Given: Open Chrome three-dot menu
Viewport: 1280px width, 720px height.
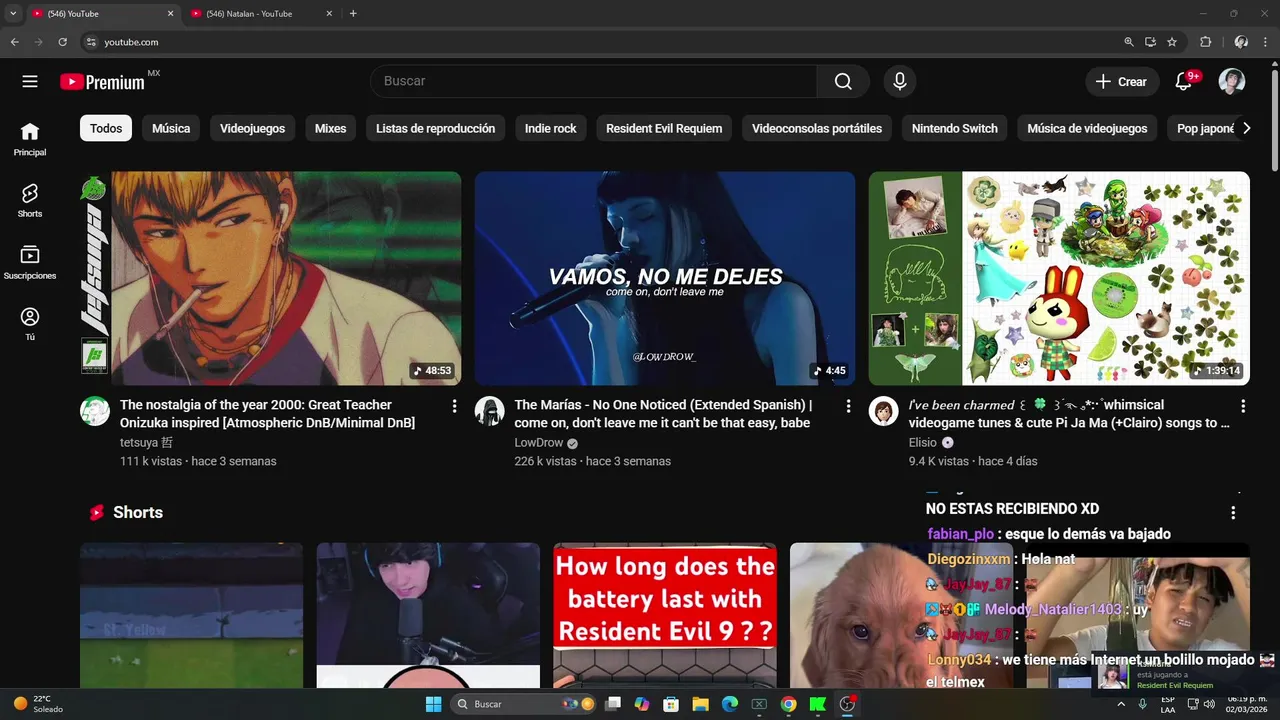Looking at the screenshot, I should tap(1266, 42).
